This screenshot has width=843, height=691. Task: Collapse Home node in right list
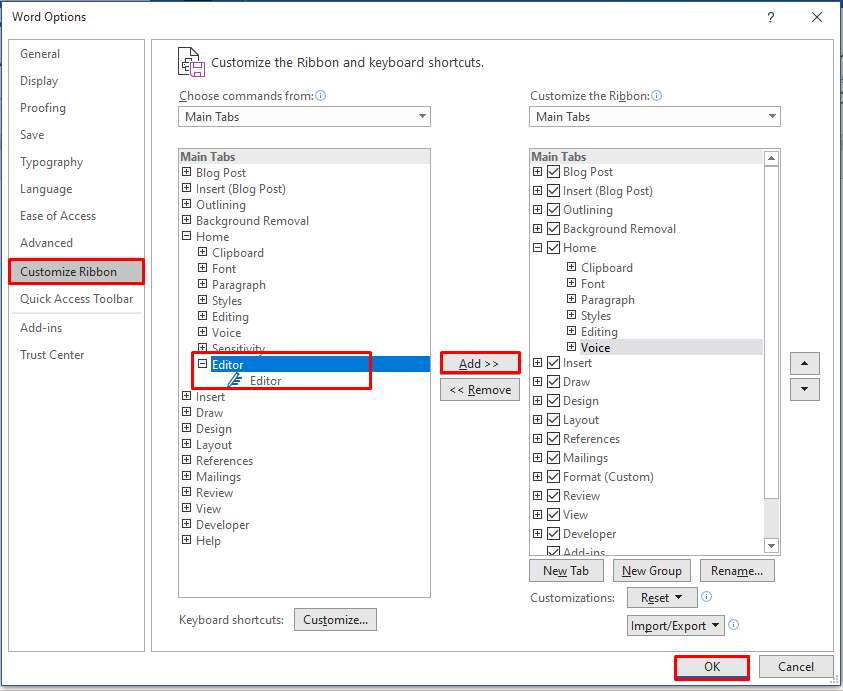(x=537, y=248)
